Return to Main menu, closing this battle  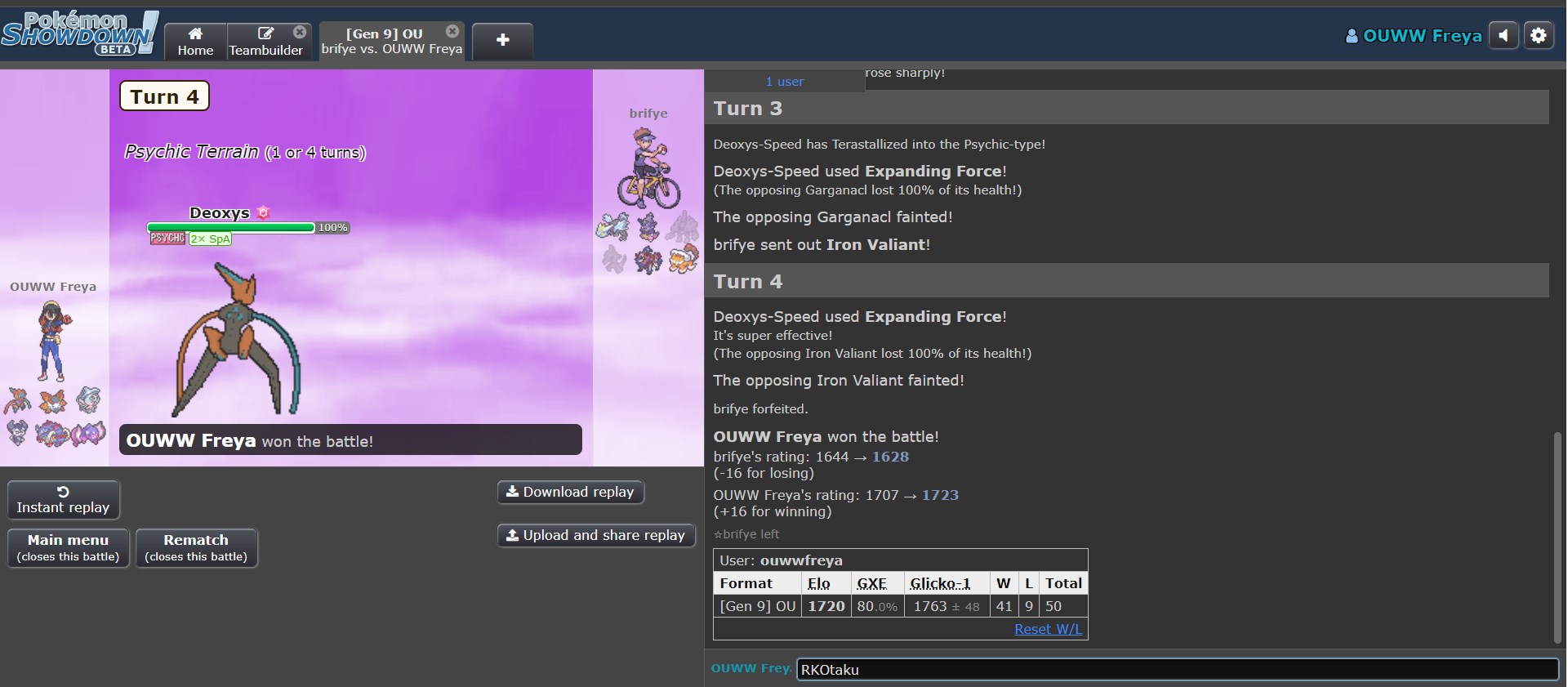pyautogui.click(x=68, y=547)
